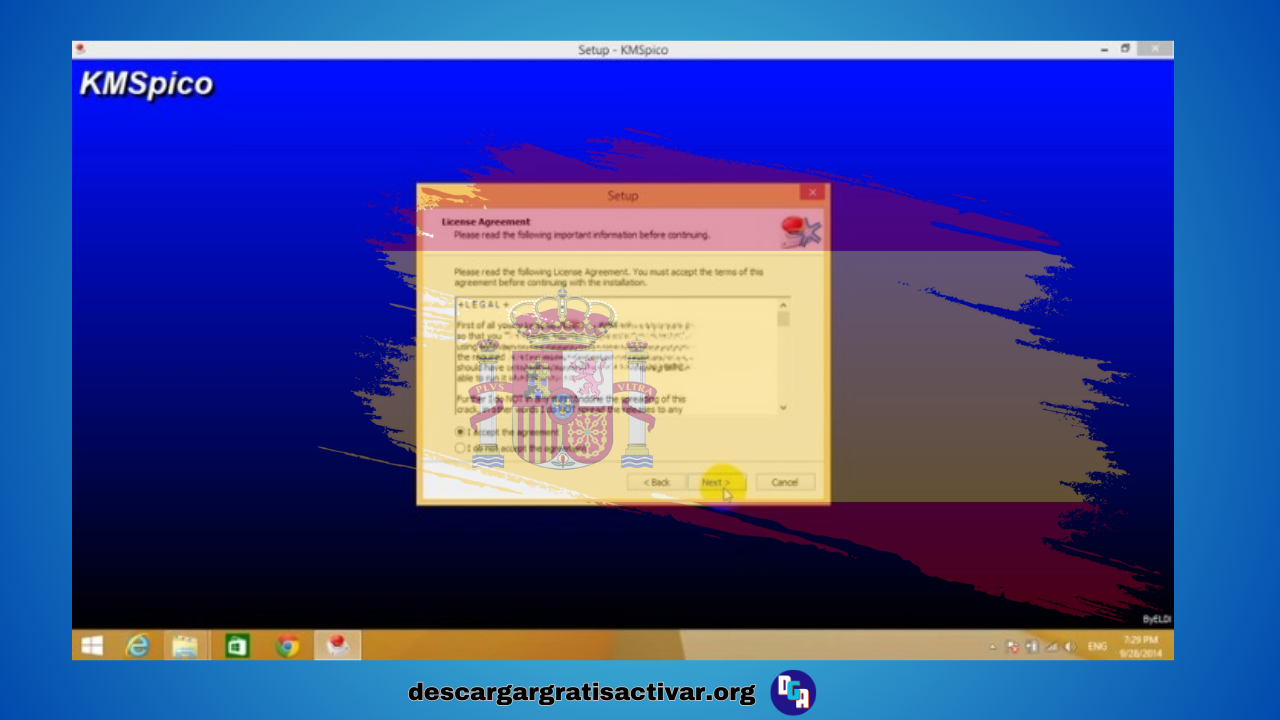
Task: Open the Action Center flag icon
Action: click(x=1012, y=647)
